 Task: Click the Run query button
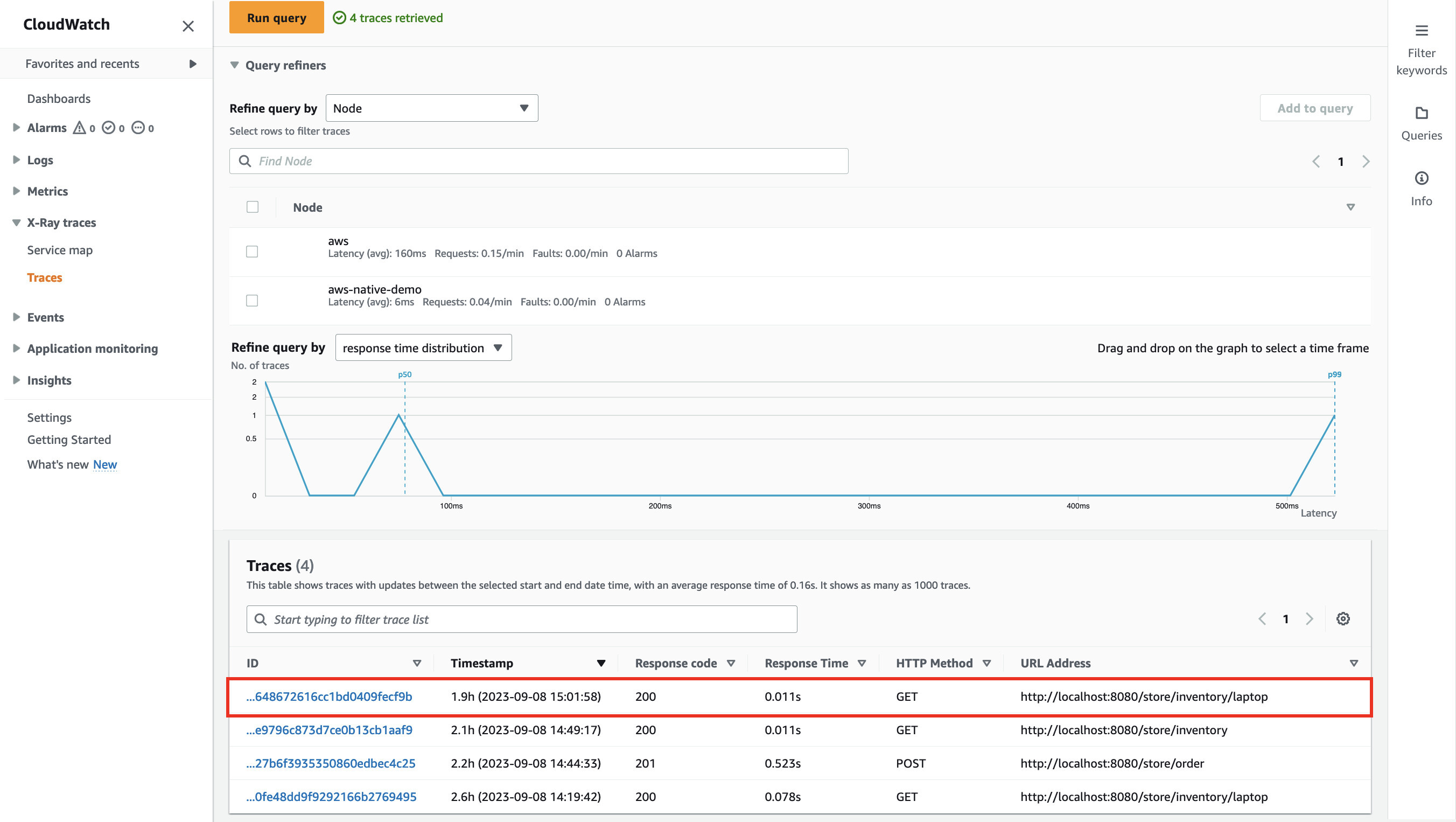tap(276, 17)
